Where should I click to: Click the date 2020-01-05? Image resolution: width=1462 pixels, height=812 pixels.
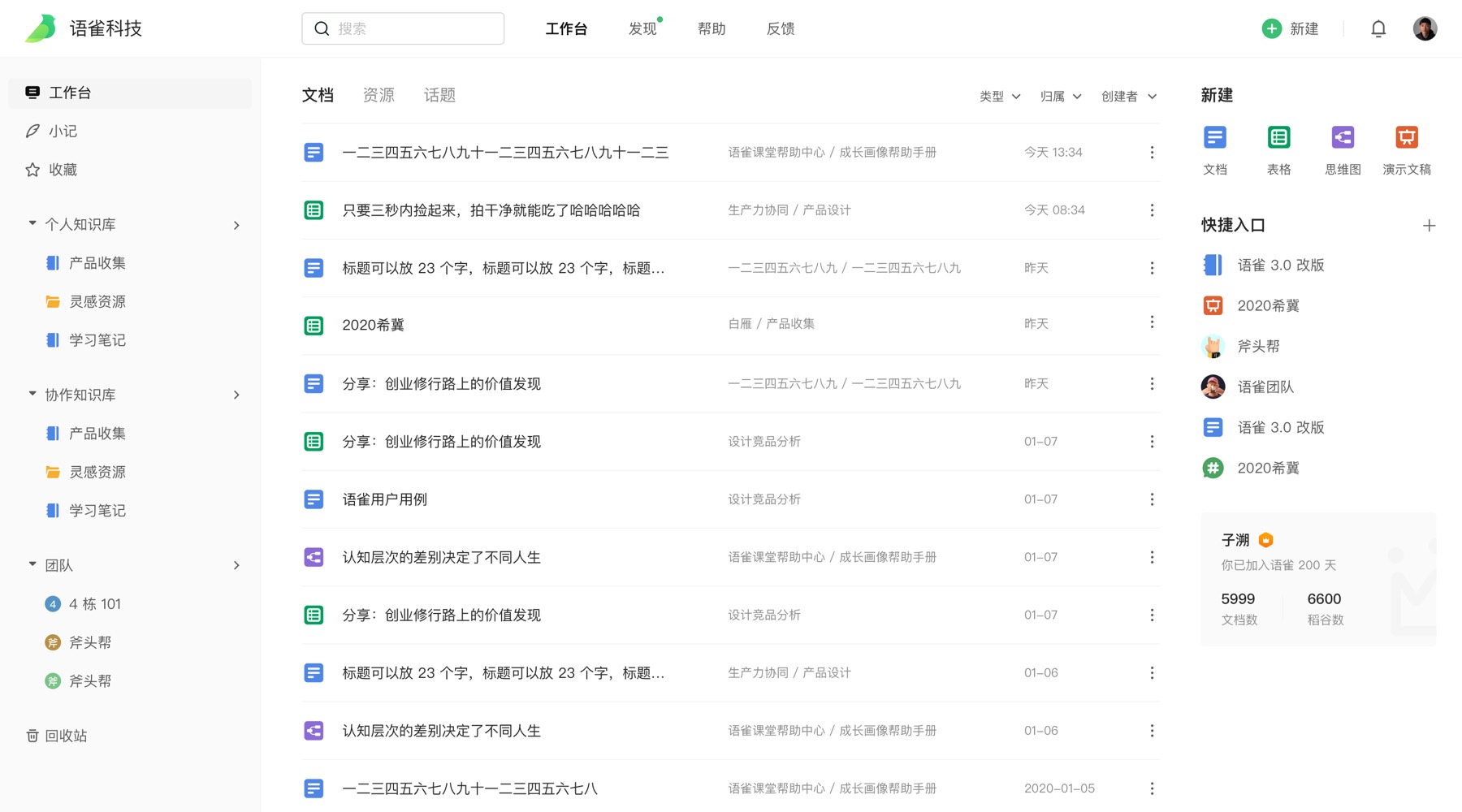[x=1060, y=788]
